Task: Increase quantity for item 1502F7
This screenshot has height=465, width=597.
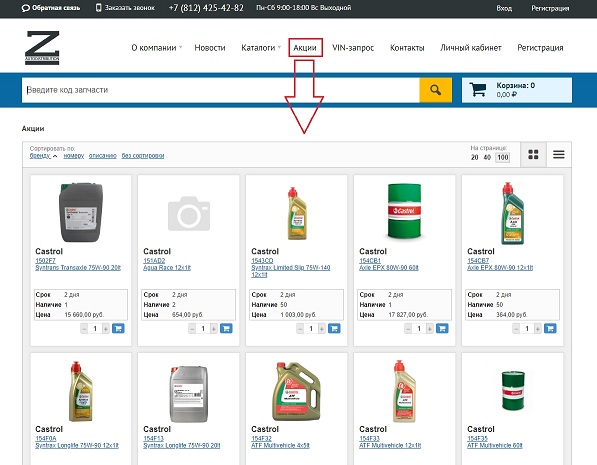Action: pos(106,328)
